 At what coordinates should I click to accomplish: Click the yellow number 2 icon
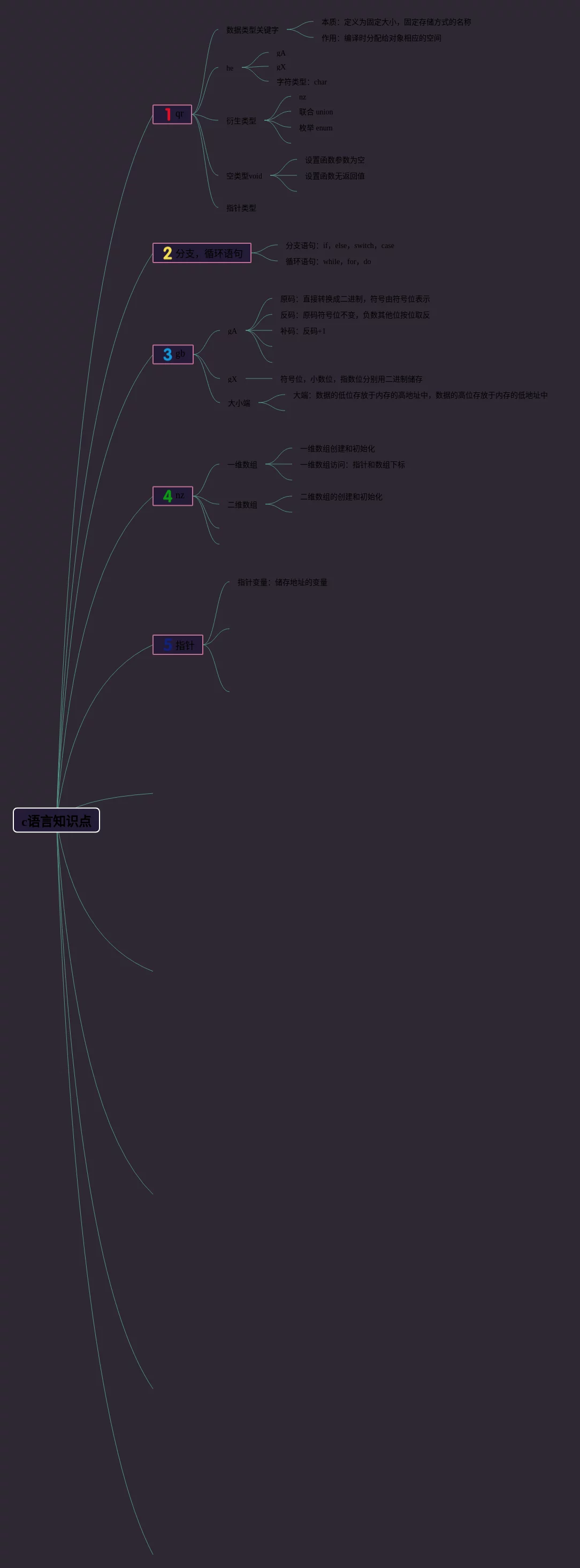[167, 253]
